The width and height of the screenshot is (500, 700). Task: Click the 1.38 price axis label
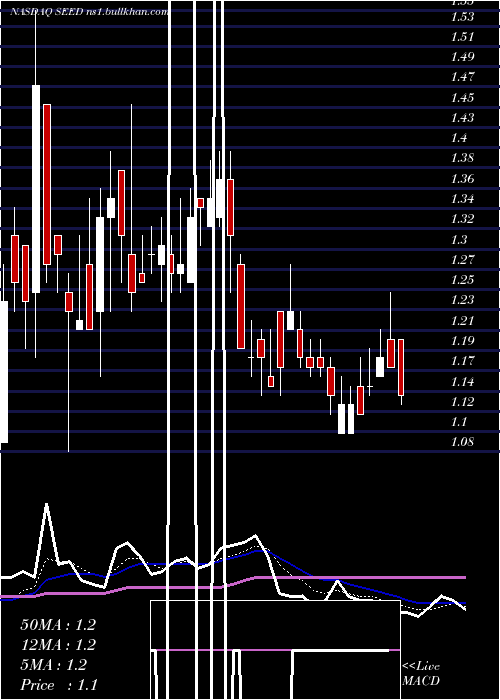coord(462,158)
